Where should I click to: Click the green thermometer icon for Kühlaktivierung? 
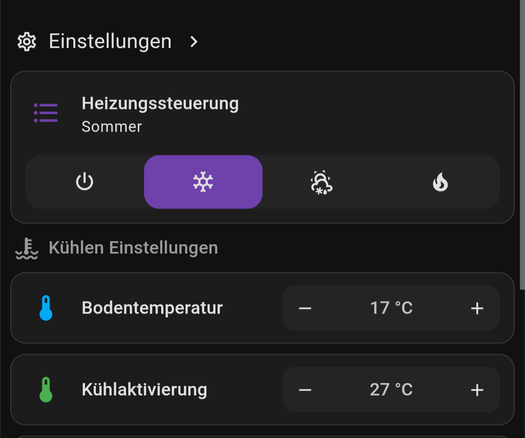[46, 390]
